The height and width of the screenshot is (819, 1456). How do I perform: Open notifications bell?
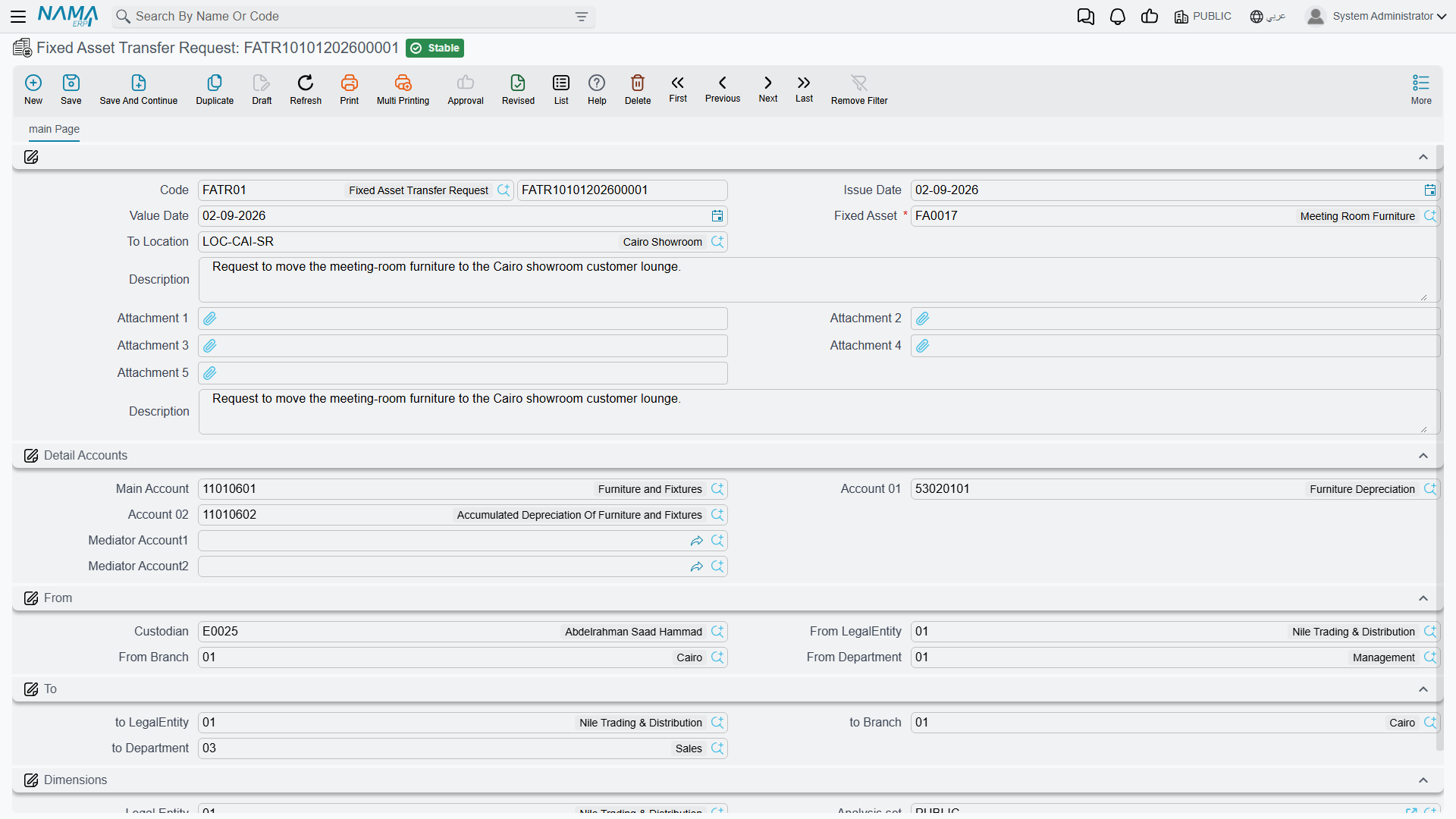coord(1118,17)
